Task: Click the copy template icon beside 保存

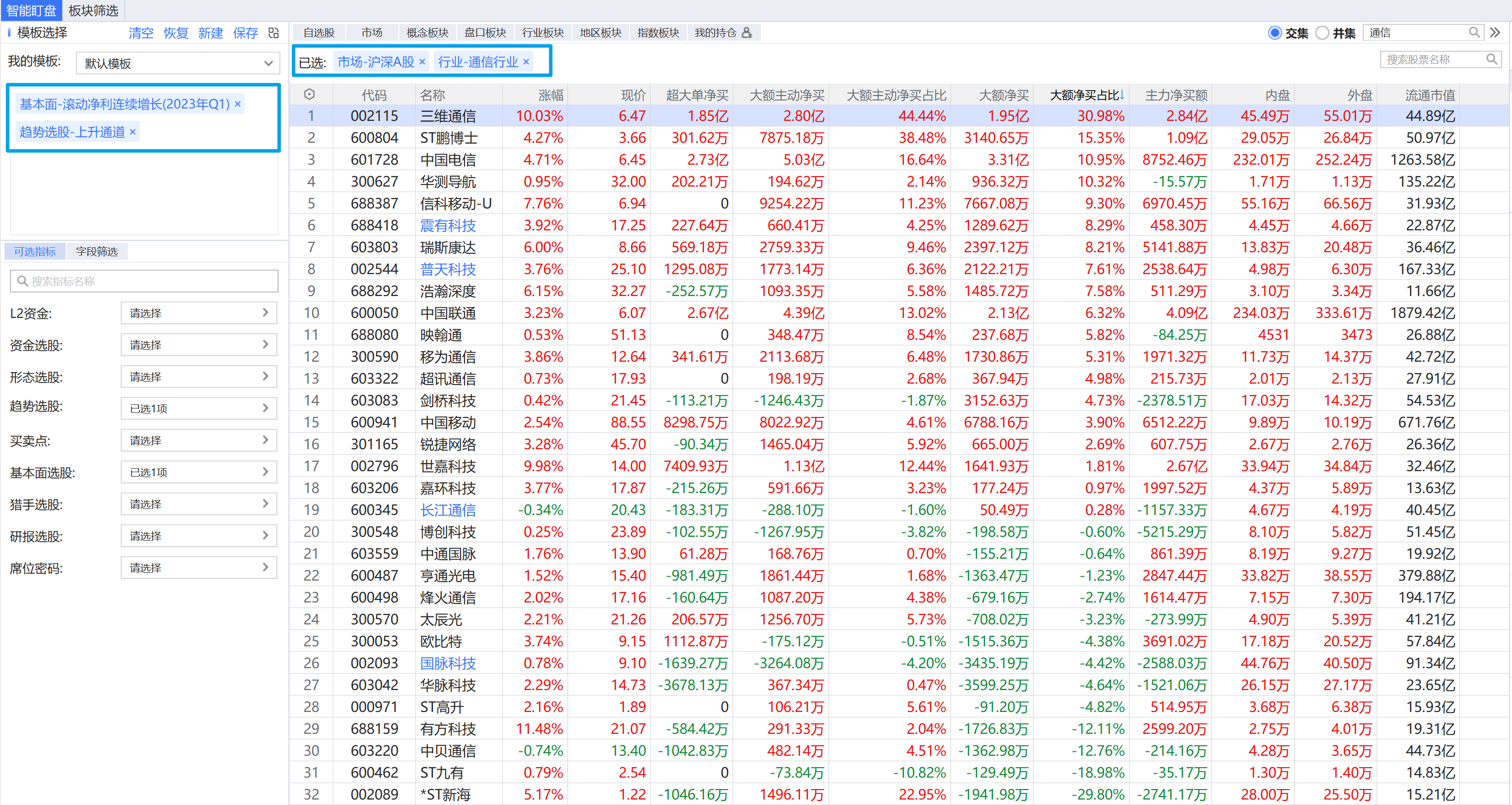Action: coord(274,33)
